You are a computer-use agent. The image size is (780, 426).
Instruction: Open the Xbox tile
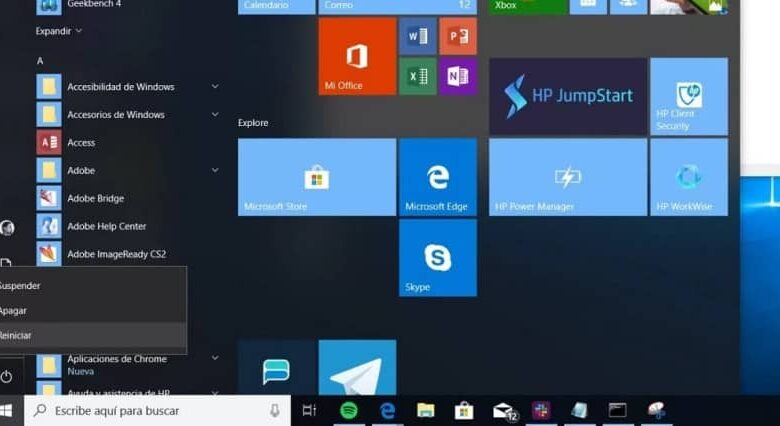pos(528,7)
